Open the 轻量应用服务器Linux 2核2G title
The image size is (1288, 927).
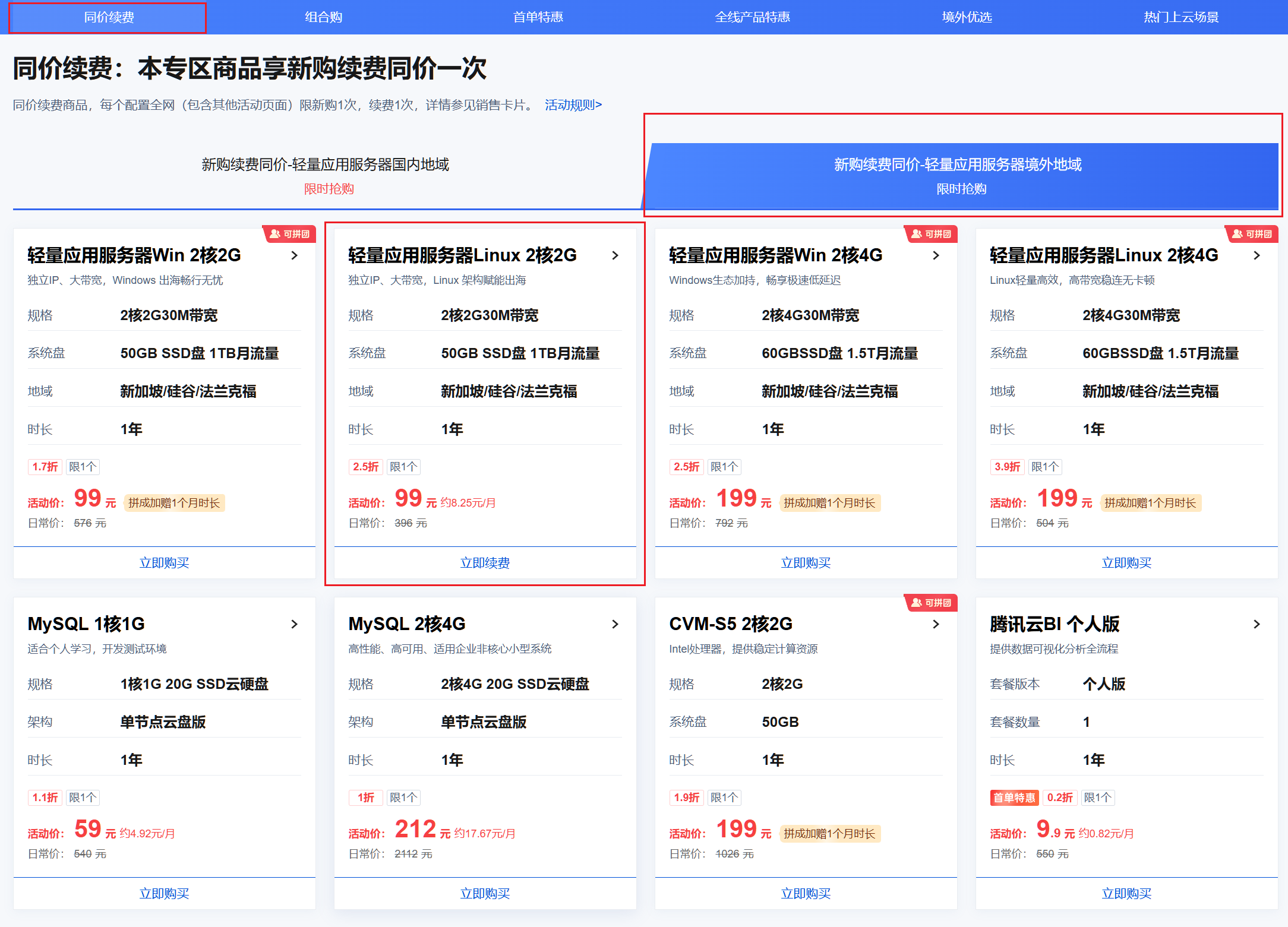point(462,255)
